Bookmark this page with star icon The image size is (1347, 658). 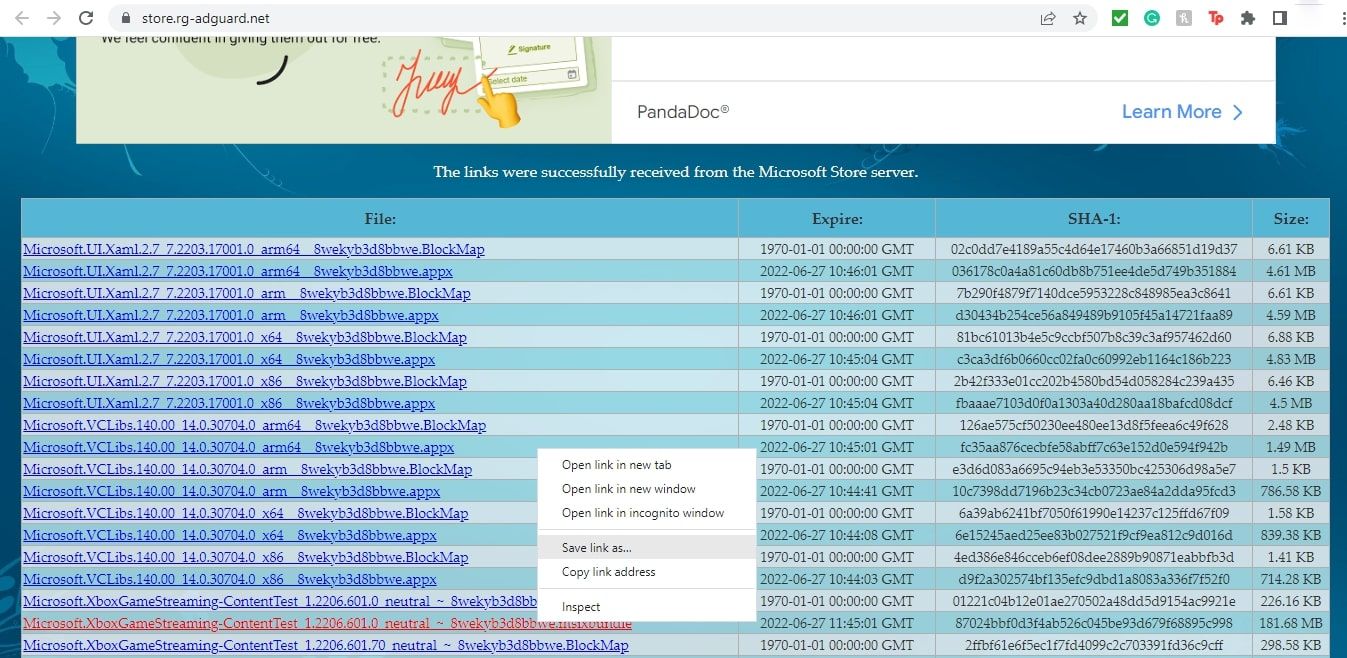1080,18
